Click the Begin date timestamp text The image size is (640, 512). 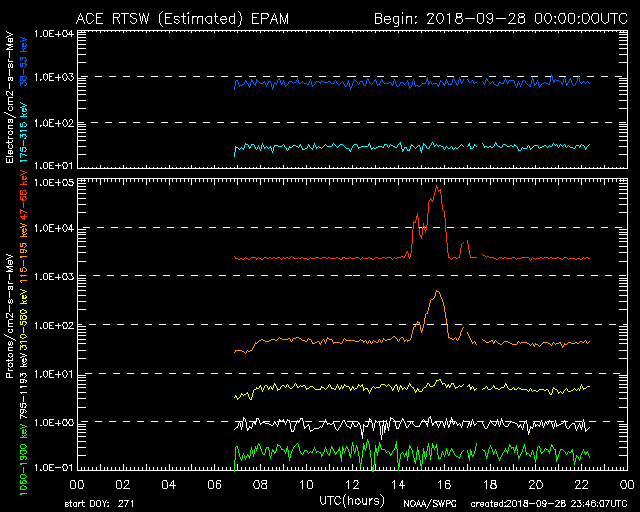coord(500,18)
